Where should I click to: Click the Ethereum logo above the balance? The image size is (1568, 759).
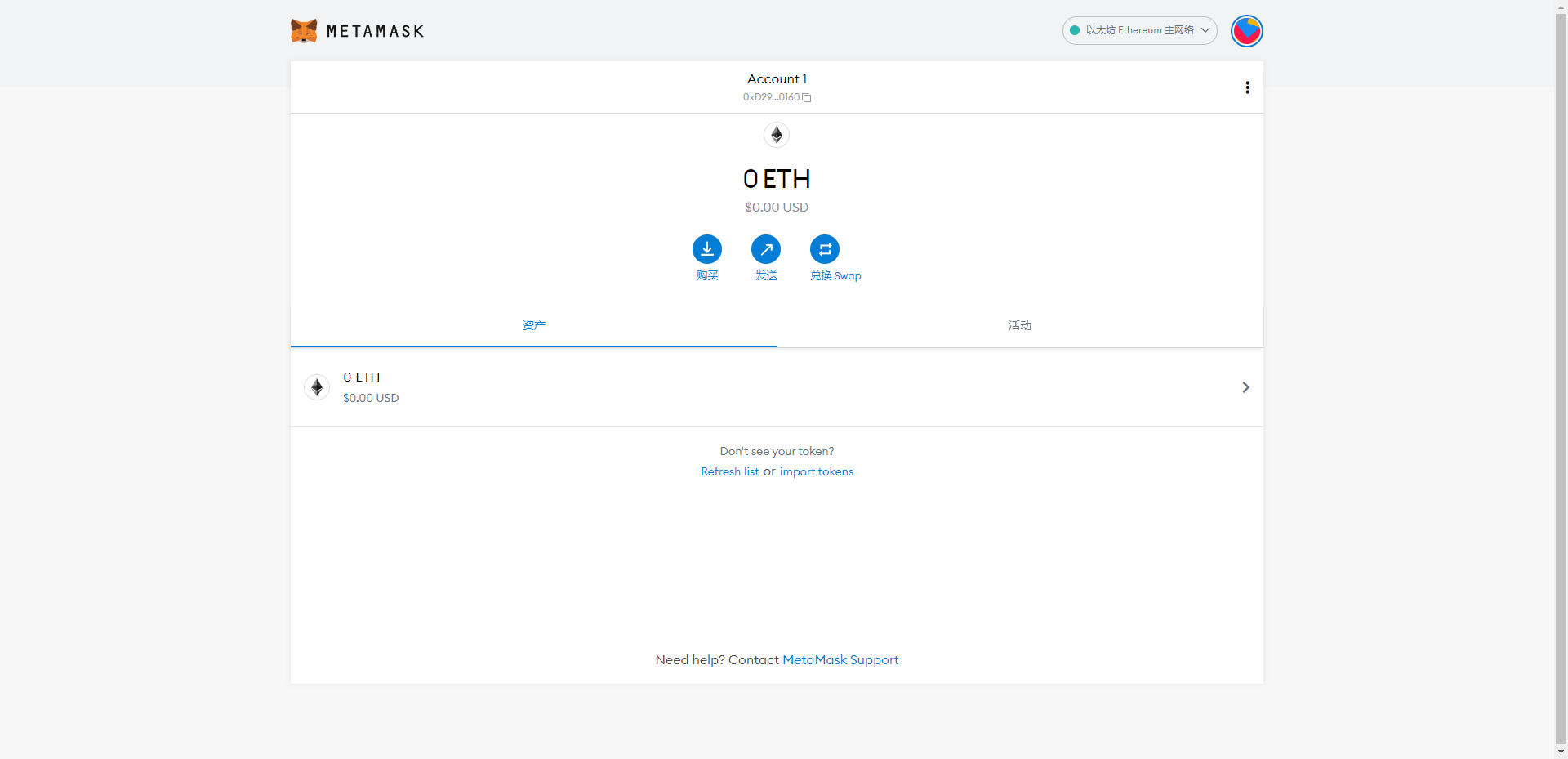click(x=777, y=135)
